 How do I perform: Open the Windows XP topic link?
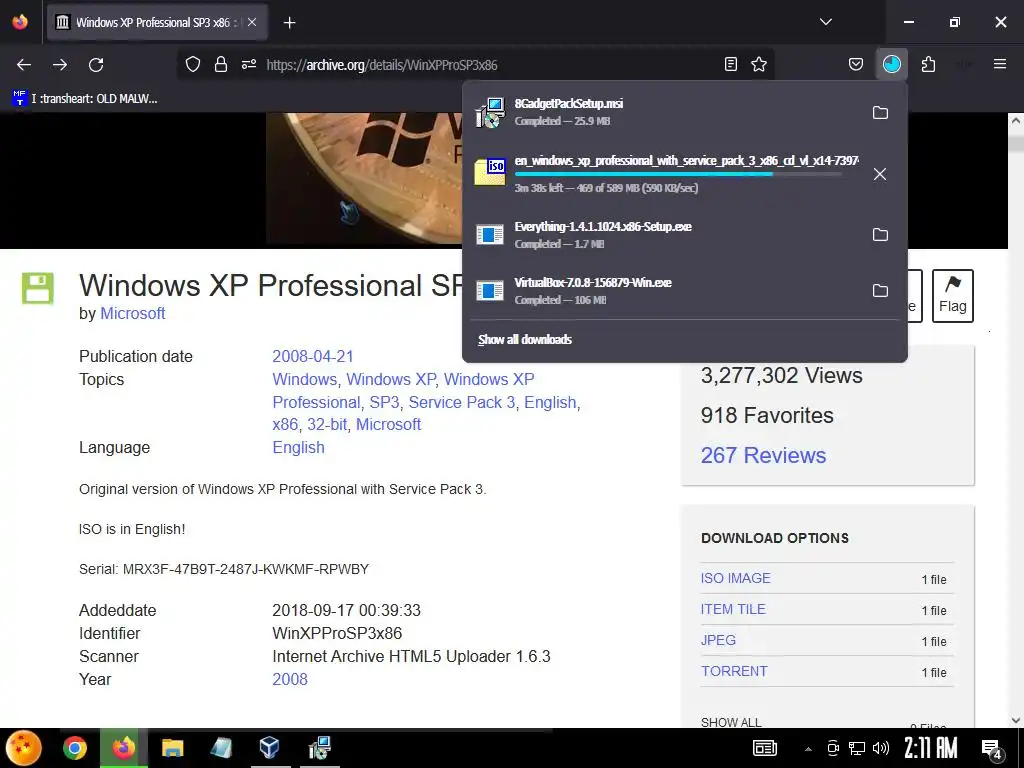pyautogui.click(x=391, y=379)
